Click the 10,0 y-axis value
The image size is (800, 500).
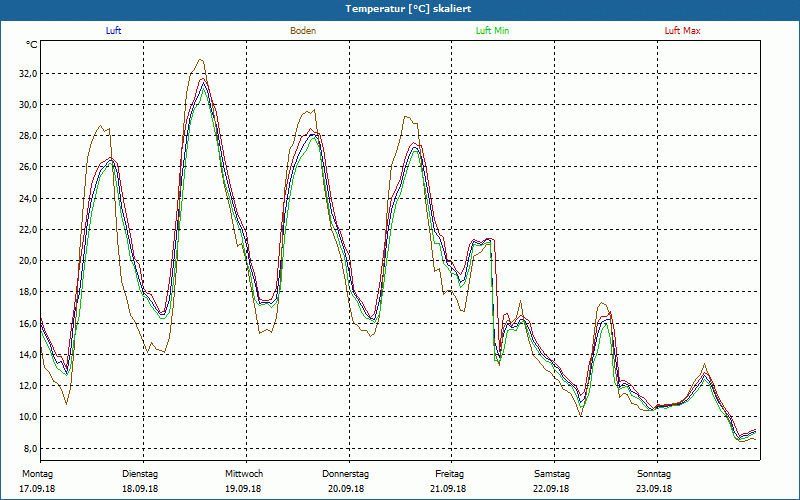(x=28, y=417)
